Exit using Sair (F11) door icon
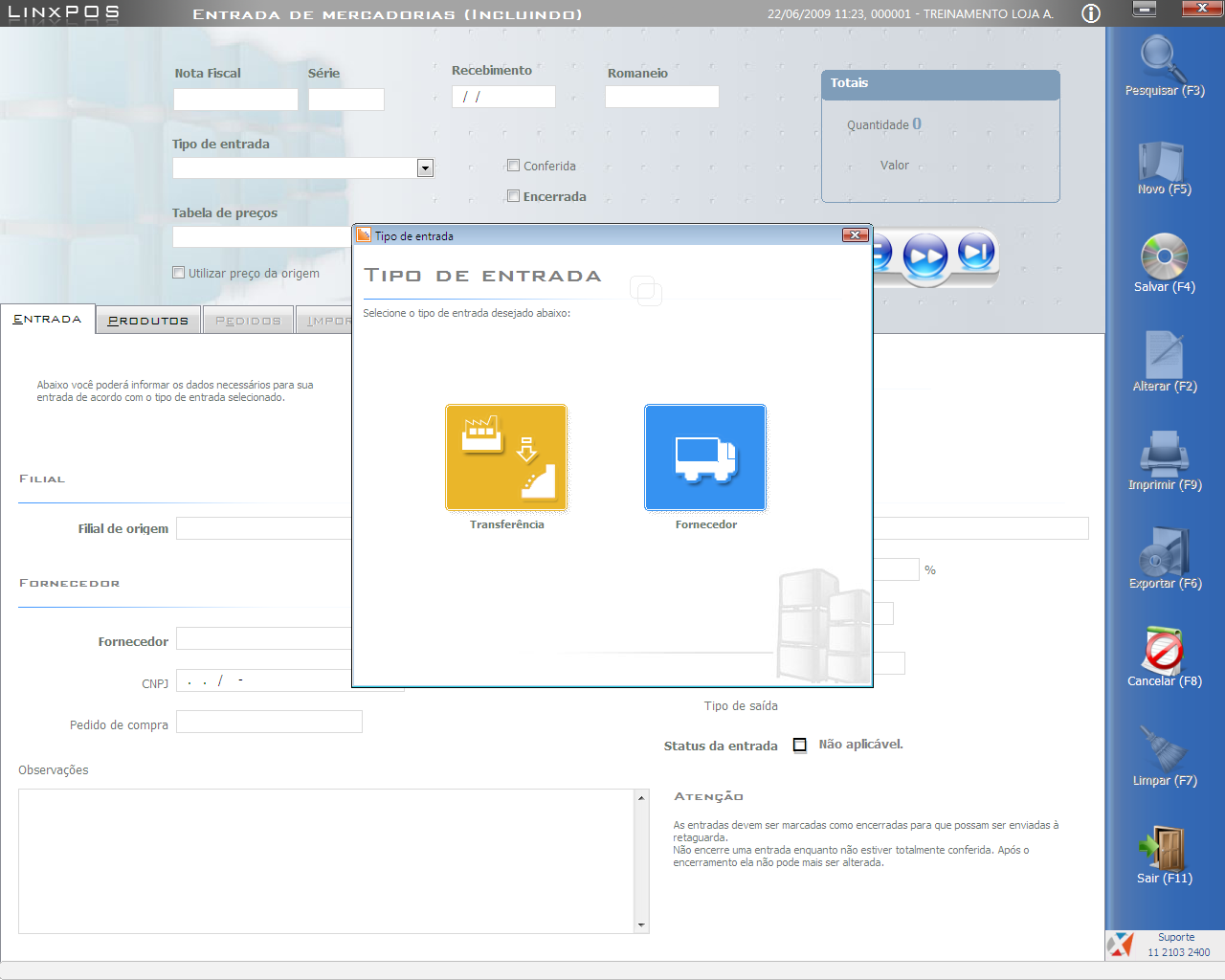 coord(1164,854)
